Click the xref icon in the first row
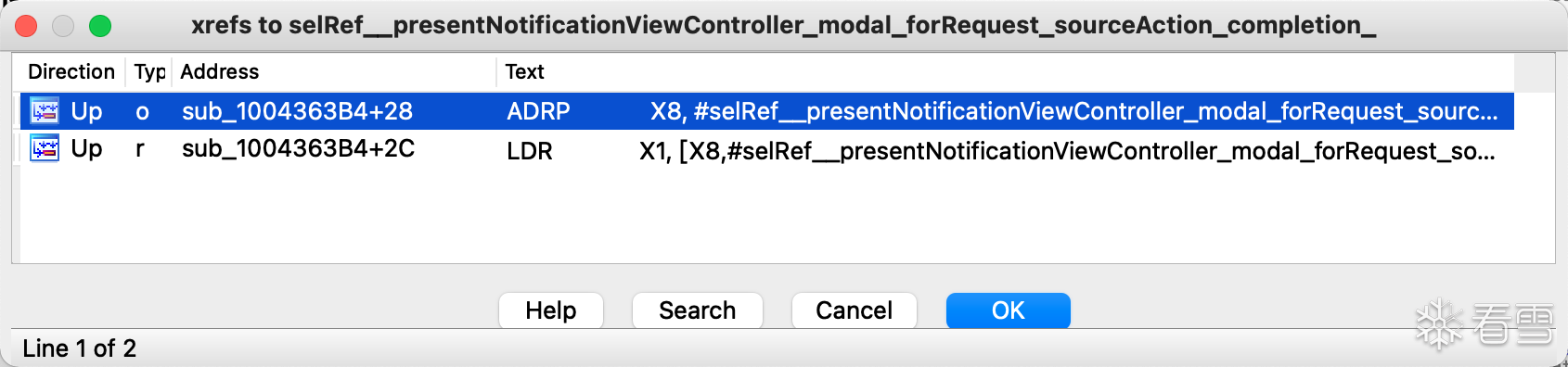The width and height of the screenshot is (1568, 367). coord(45,111)
